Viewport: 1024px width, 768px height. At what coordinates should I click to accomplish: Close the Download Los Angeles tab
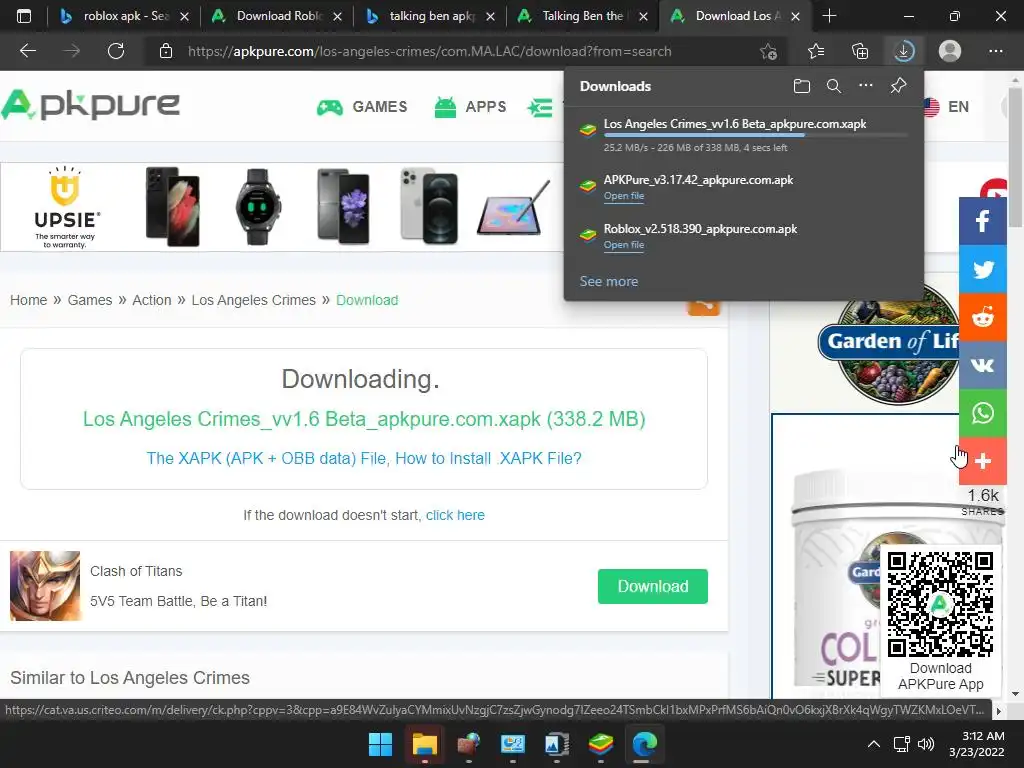pyautogui.click(x=795, y=16)
